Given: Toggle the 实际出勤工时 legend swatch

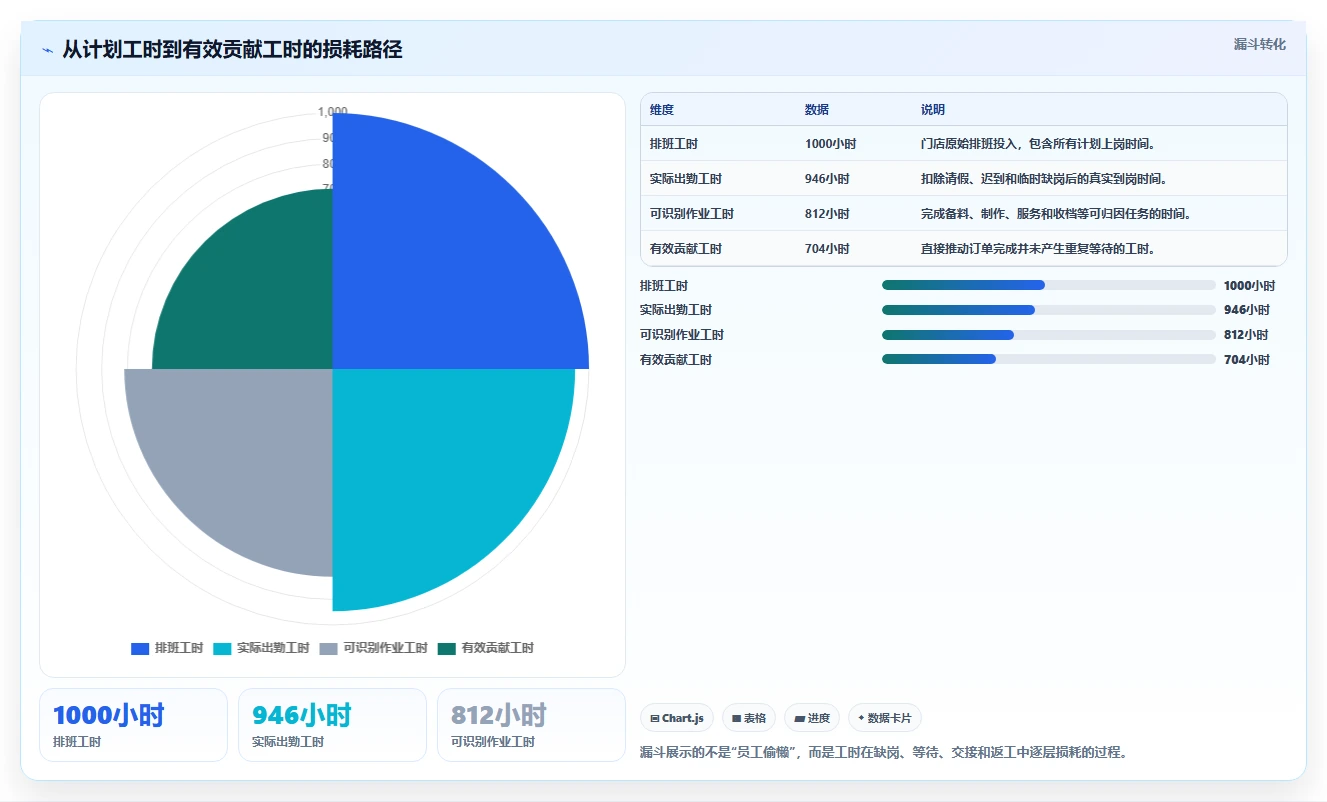Looking at the screenshot, I should pos(222,648).
